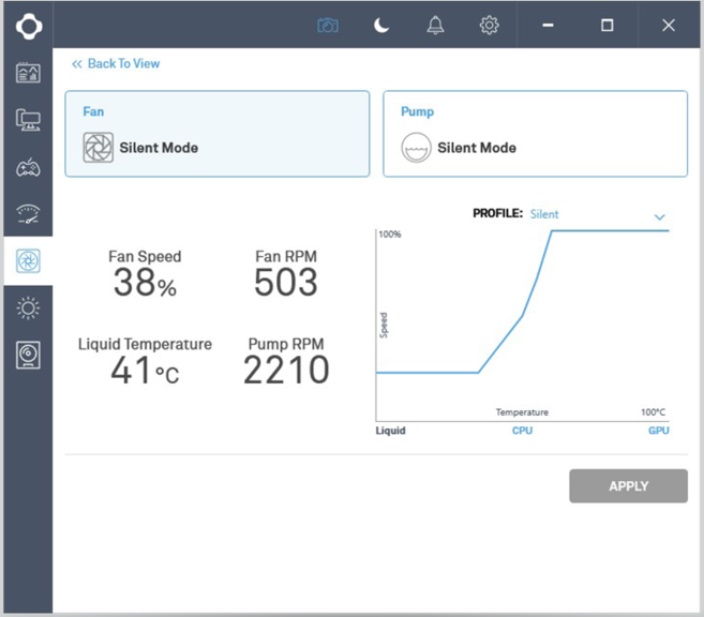Select the Cooling fan icon in sidebar
This screenshot has height=617, width=704.
28,262
